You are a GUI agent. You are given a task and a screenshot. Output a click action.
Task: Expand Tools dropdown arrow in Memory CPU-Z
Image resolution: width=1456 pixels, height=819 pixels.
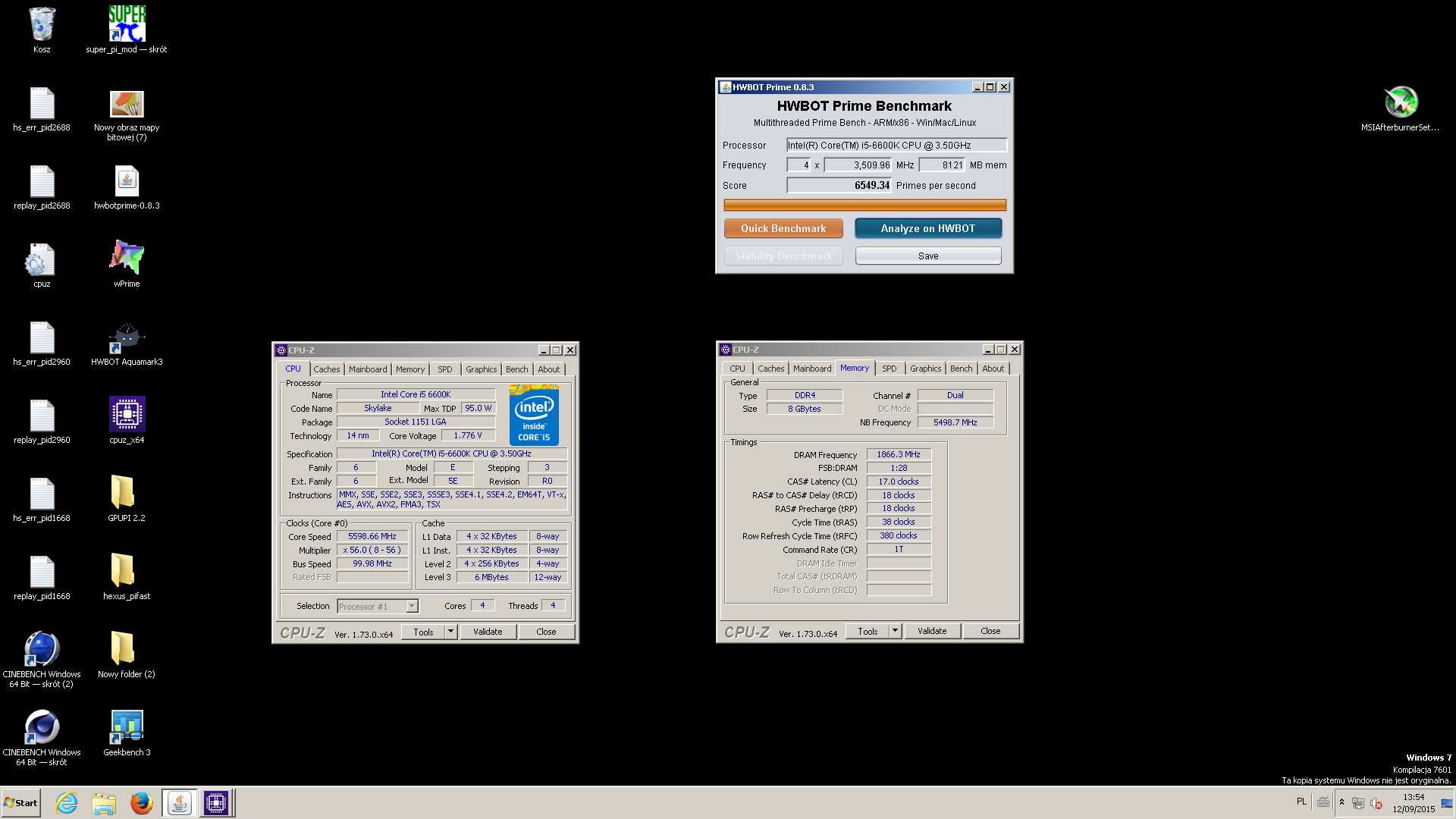tap(895, 631)
